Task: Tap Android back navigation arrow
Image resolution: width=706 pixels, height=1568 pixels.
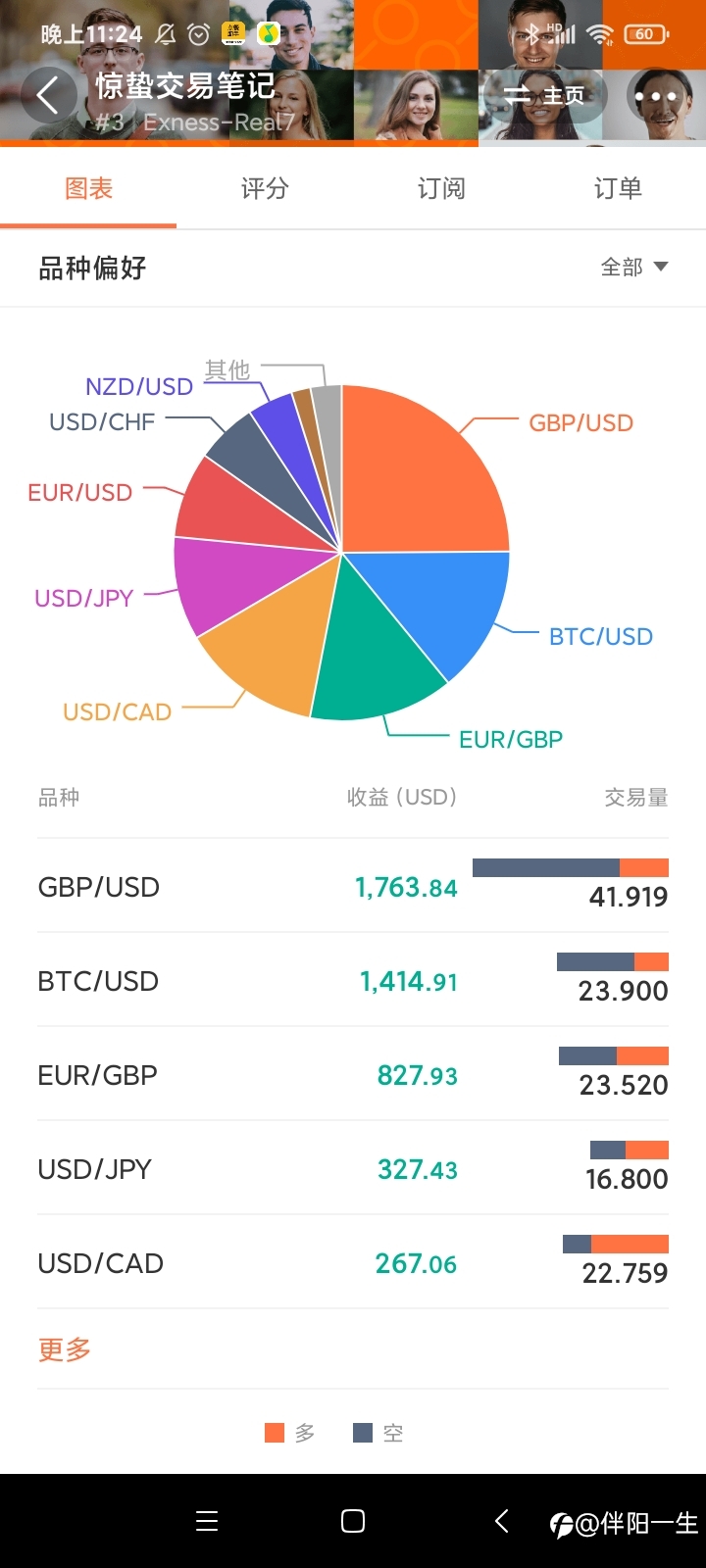Action: [501, 1521]
